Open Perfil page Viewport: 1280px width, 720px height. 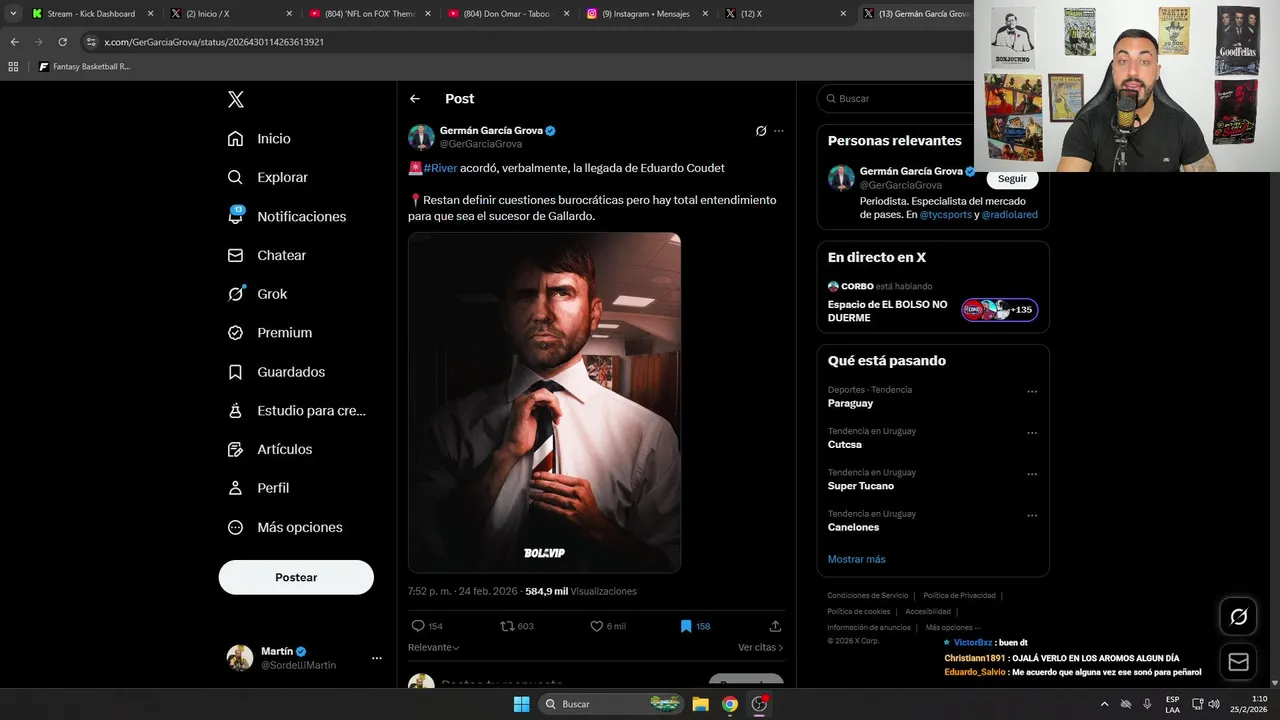pos(258,488)
